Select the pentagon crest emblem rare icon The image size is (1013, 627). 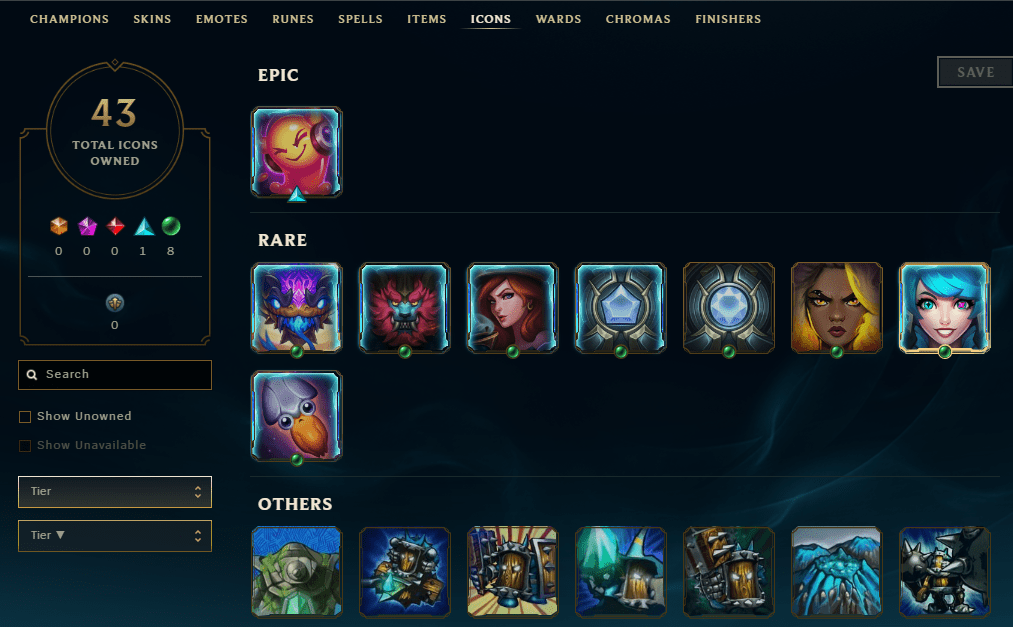click(x=620, y=308)
